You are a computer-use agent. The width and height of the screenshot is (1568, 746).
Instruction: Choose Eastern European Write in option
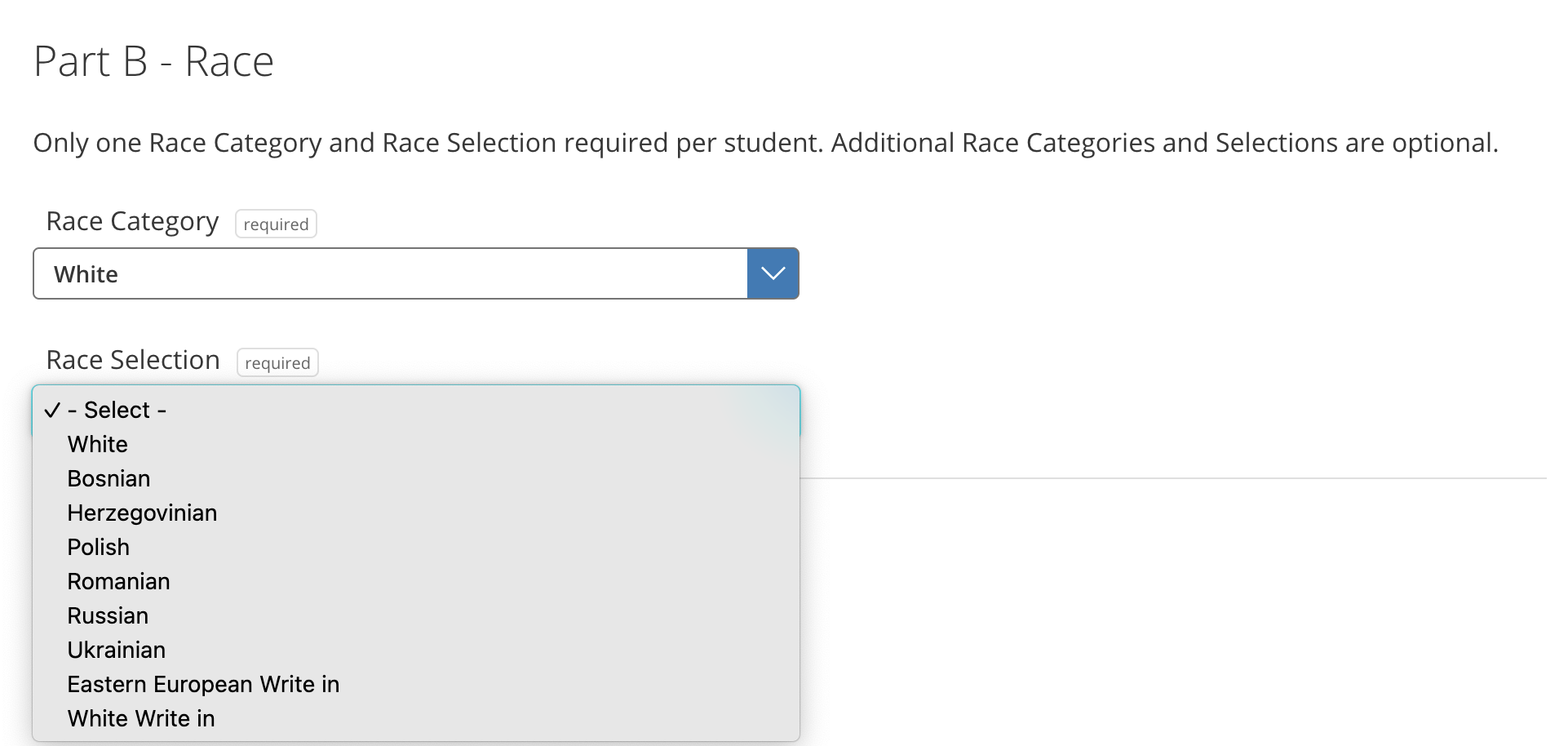pos(203,684)
